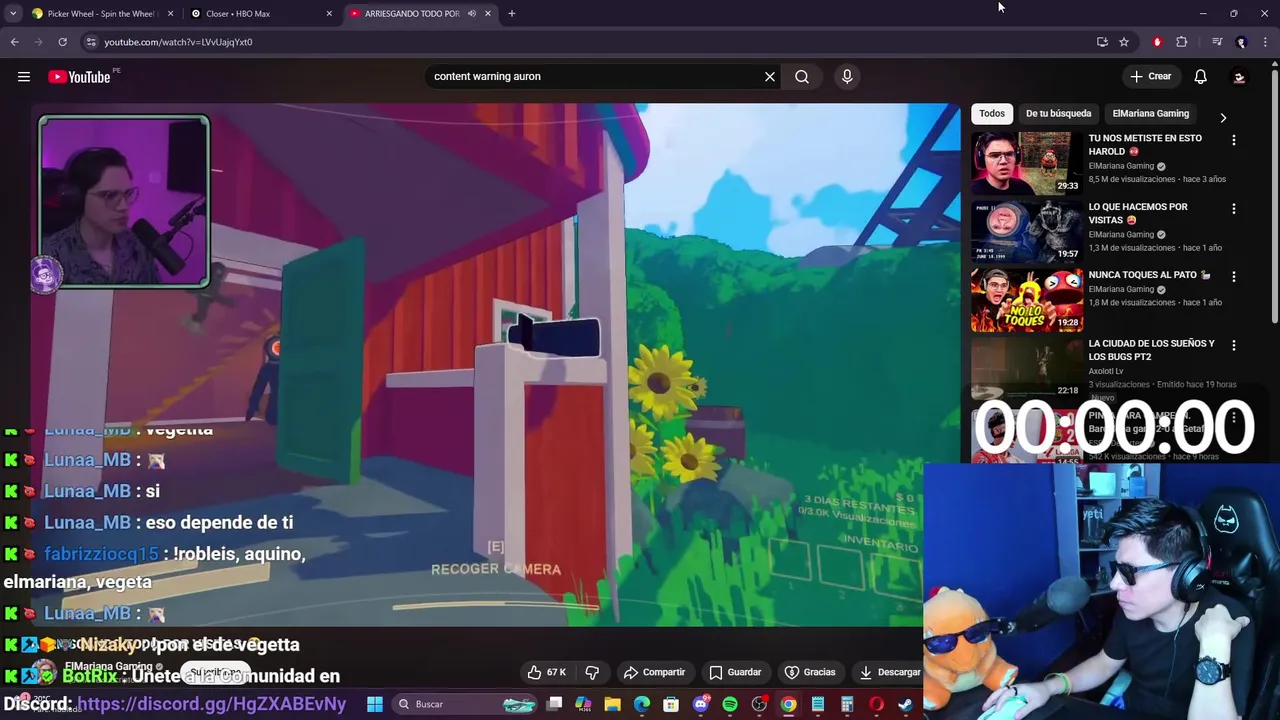Viewport: 1280px width, 720px height.
Task: Open Task View on taskbar
Action: [x=554, y=704]
